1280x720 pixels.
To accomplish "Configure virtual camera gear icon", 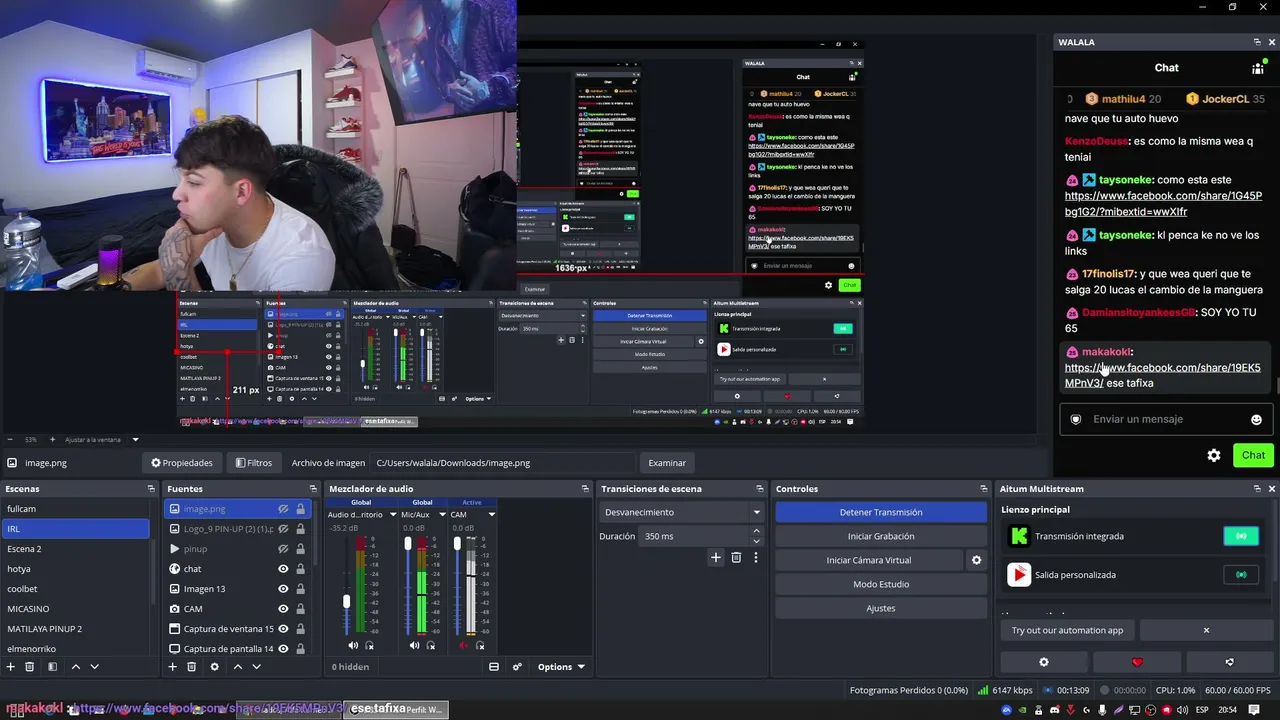I will click(977, 560).
